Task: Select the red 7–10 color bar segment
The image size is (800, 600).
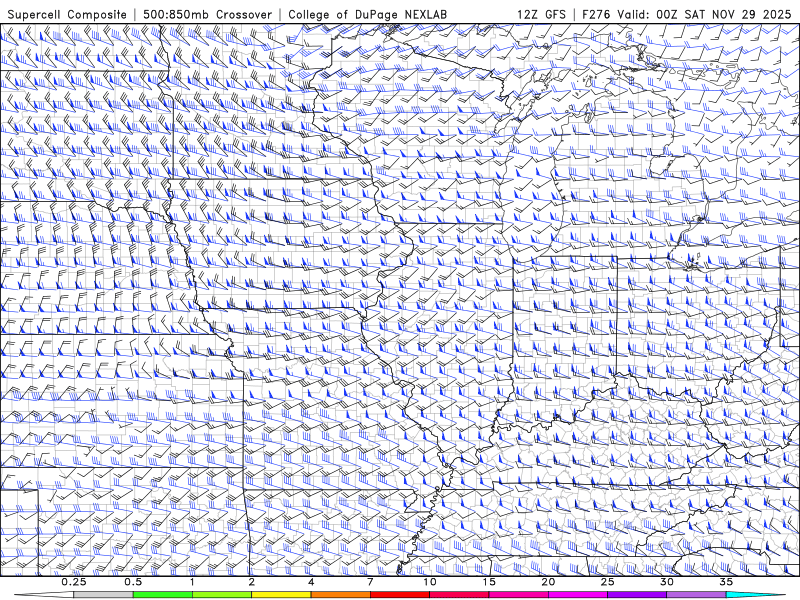Action: click(x=400, y=595)
